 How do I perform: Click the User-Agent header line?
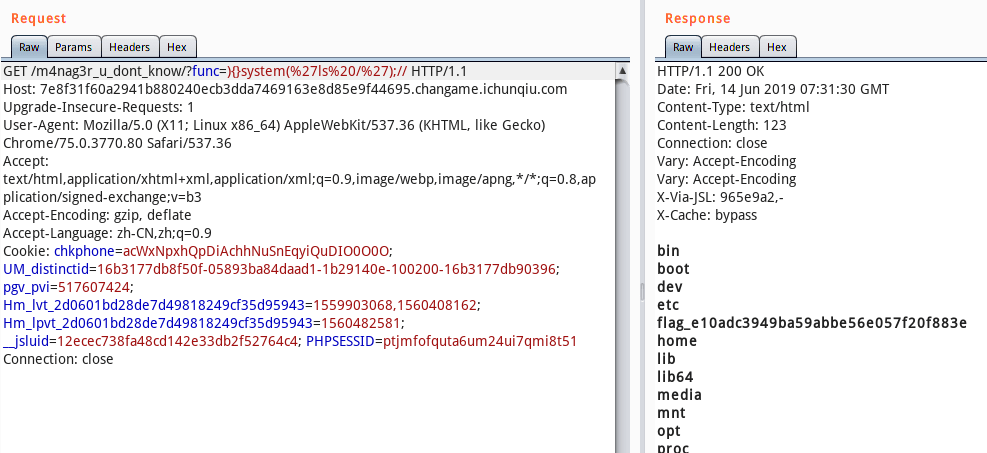pyautogui.click(x=274, y=134)
